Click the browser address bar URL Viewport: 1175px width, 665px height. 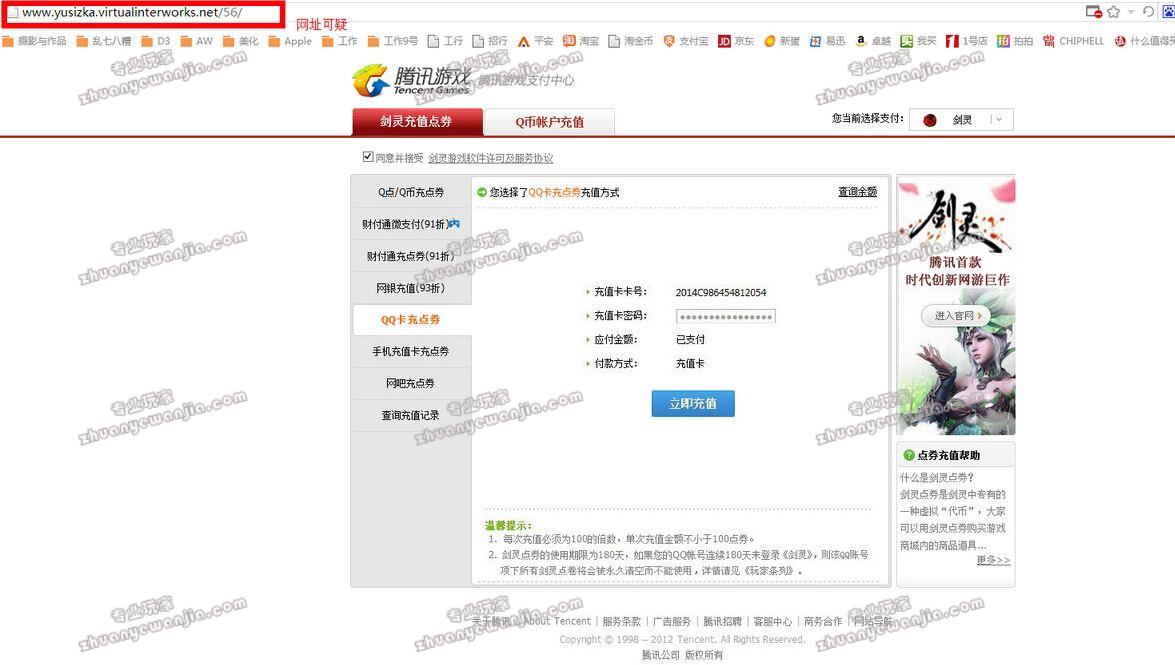132,13
